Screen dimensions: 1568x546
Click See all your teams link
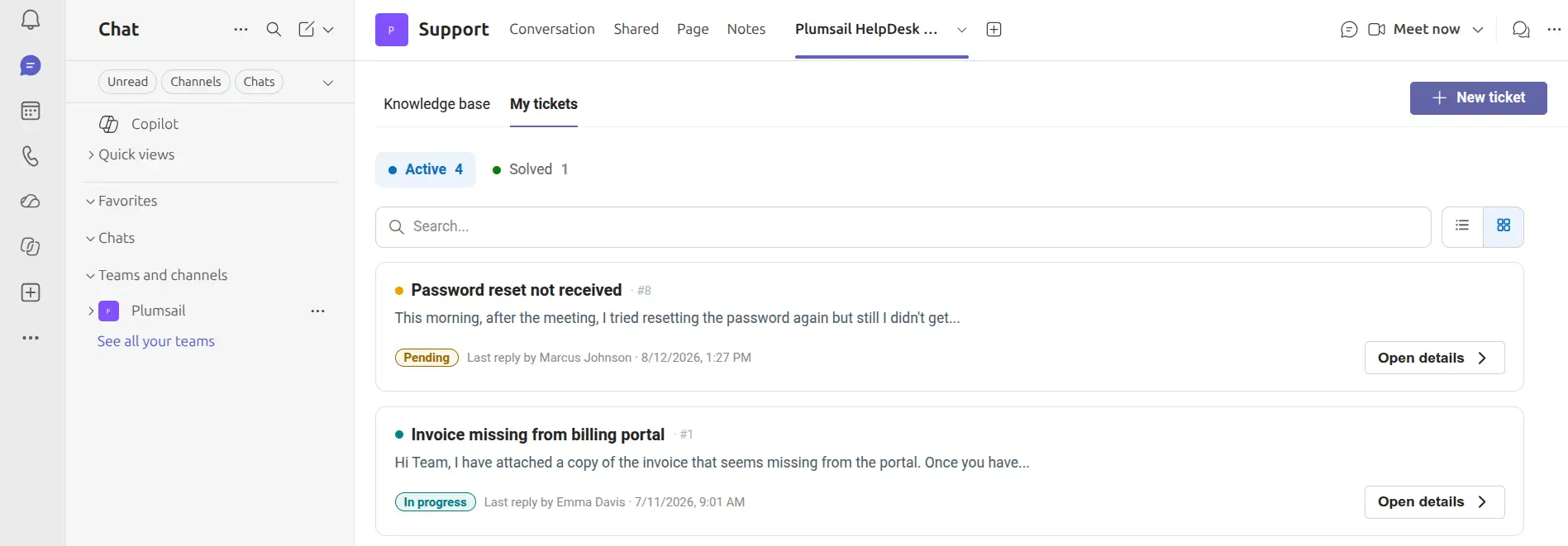[156, 341]
